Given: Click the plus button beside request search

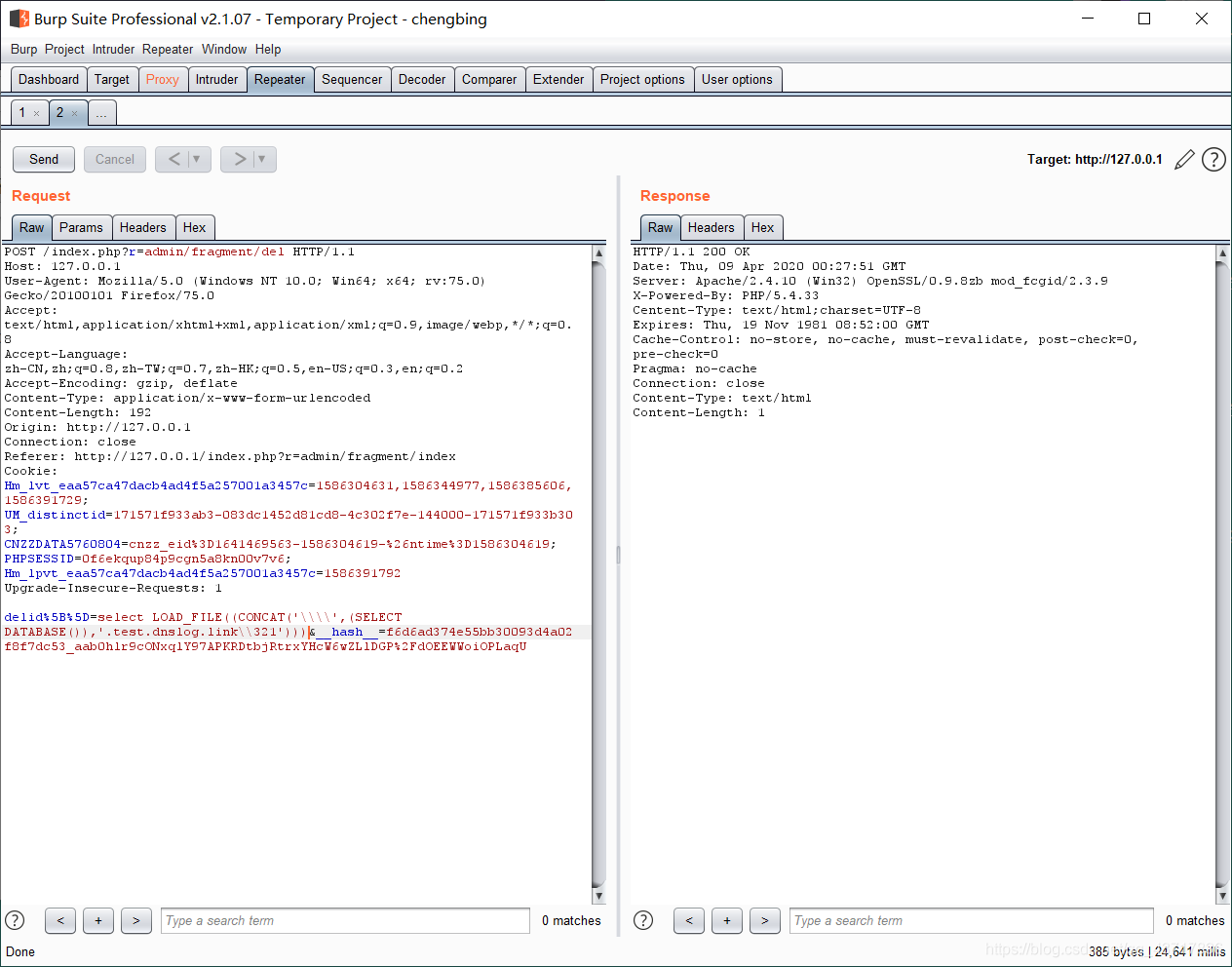Looking at the screenshot, I should (98, 920).
